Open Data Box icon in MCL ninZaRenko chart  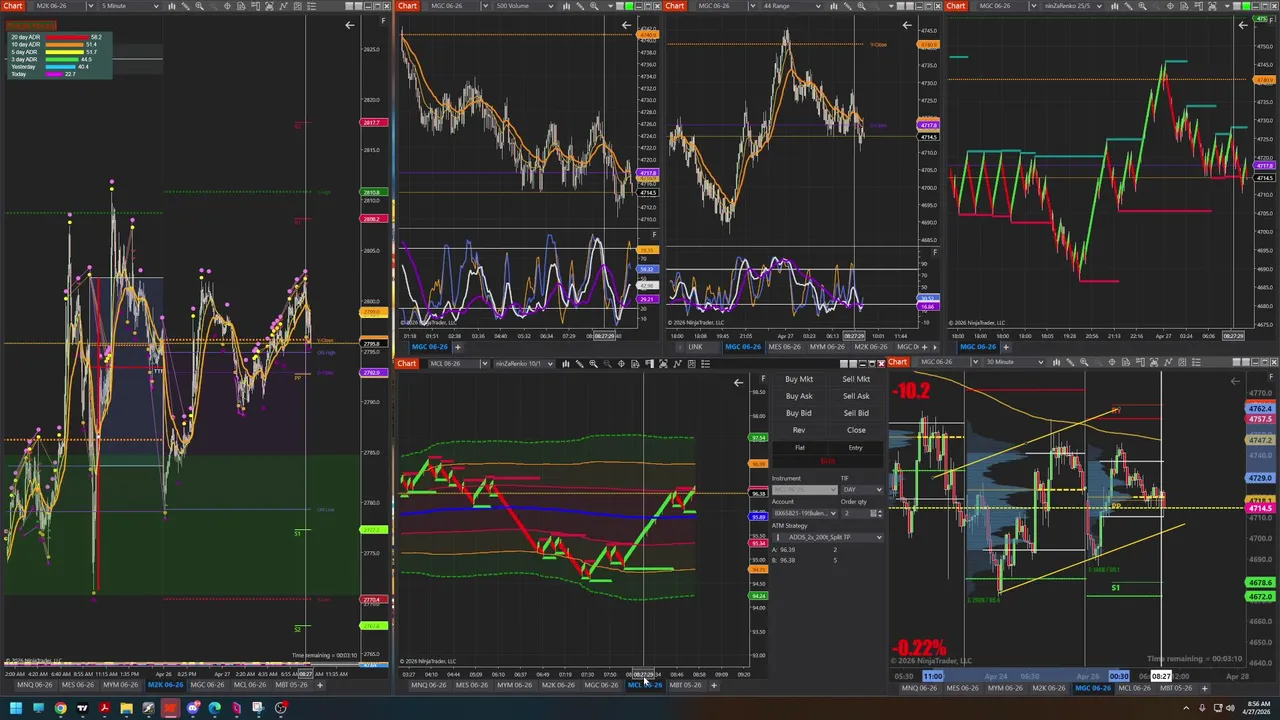[635, 363]
